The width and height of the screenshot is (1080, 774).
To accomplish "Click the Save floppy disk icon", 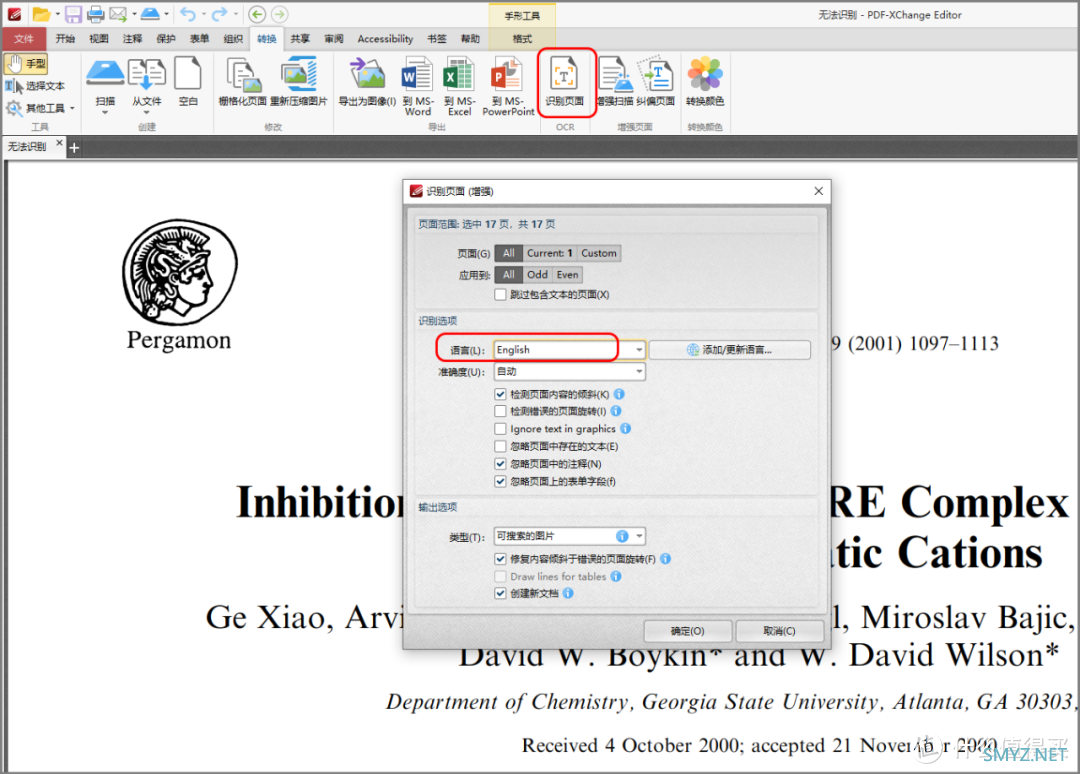I will [x=73, y=14].
